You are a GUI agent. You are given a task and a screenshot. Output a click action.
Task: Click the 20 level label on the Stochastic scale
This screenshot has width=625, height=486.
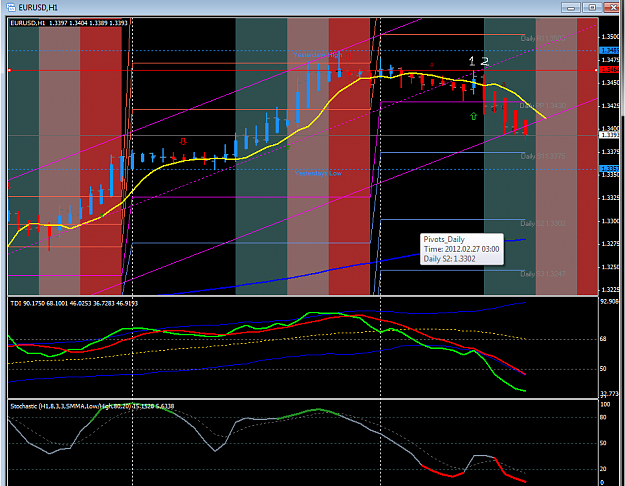(603, 469)
